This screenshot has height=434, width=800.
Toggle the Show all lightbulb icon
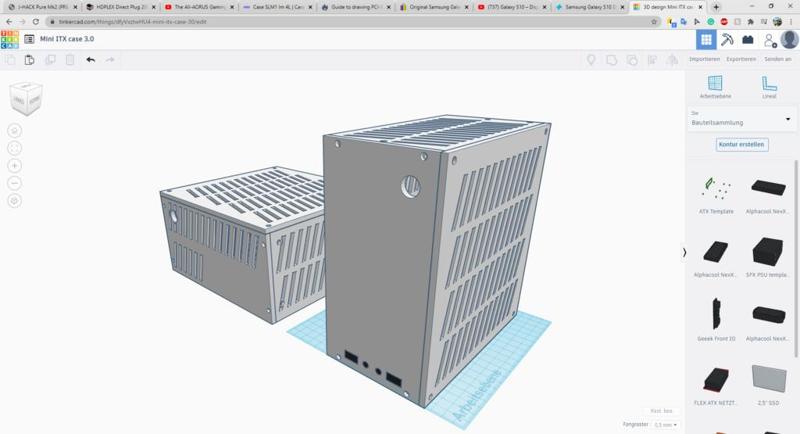coord(591,60)
